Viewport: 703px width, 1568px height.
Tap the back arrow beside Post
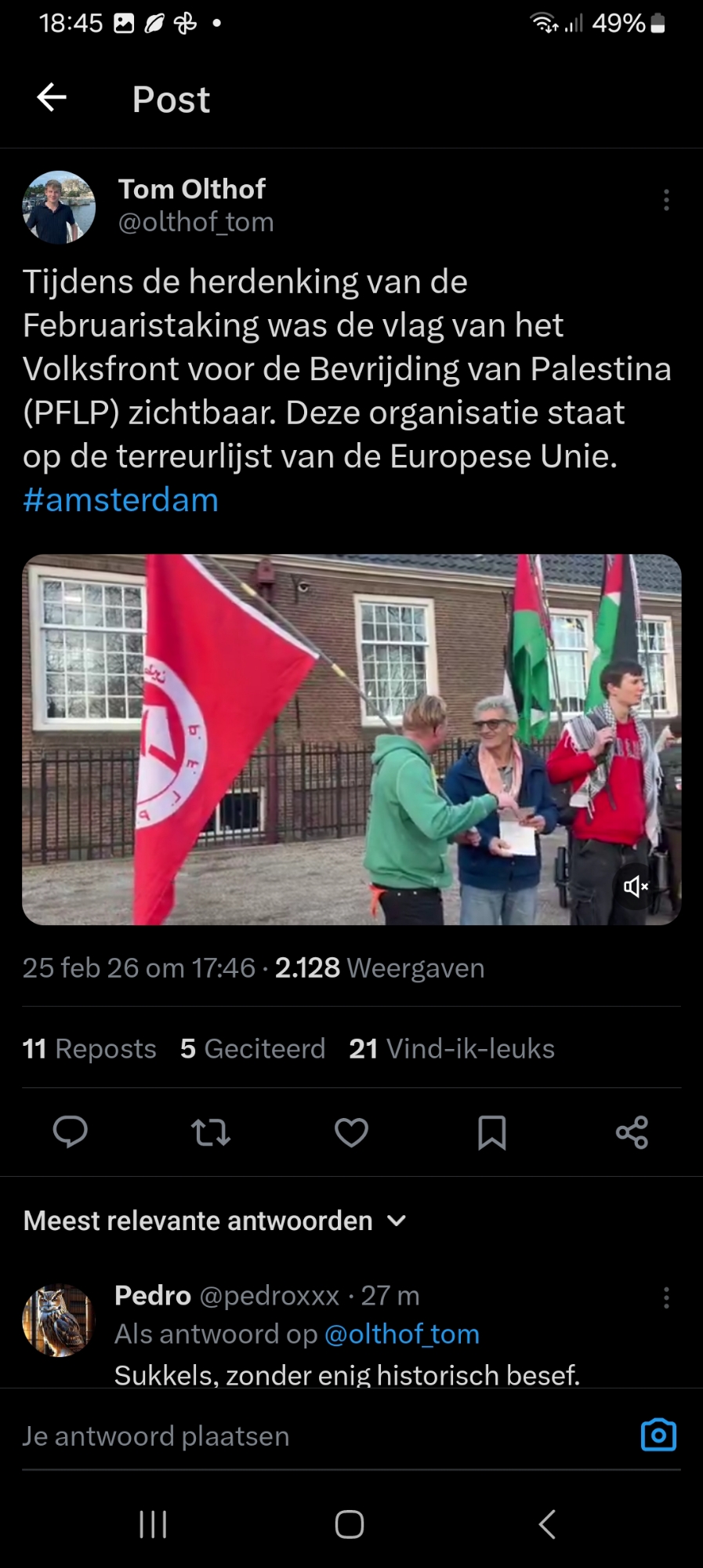[52, 97]
